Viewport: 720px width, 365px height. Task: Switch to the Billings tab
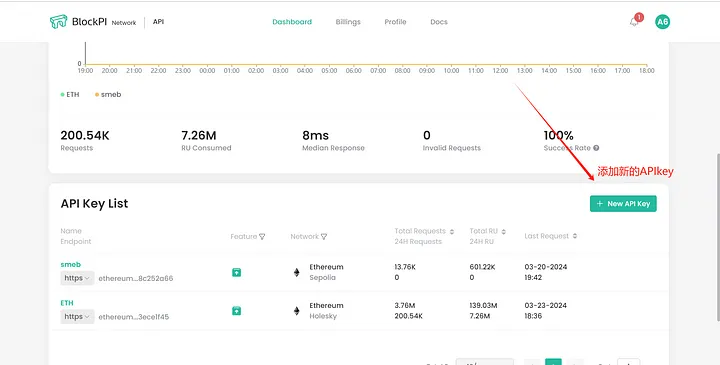click(348, 22)
